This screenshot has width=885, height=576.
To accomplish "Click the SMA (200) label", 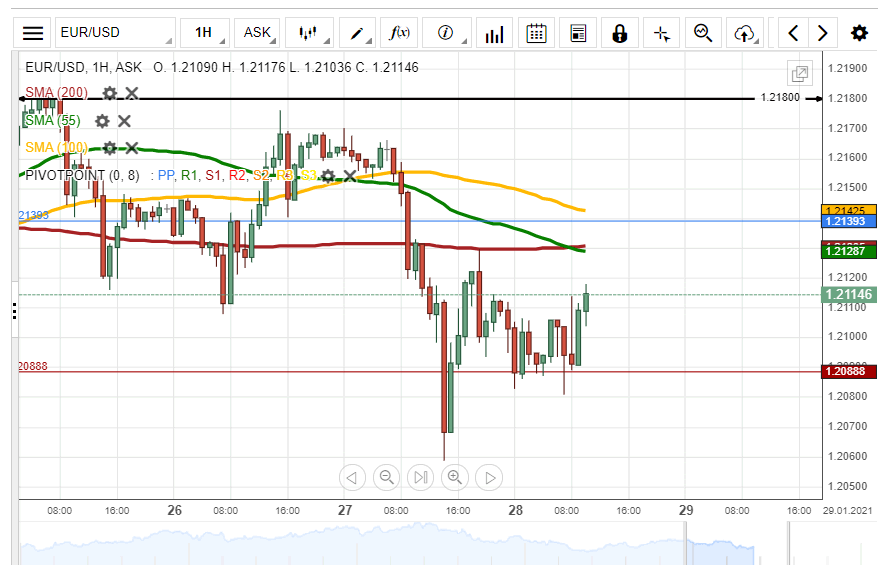I will (56, 93).
